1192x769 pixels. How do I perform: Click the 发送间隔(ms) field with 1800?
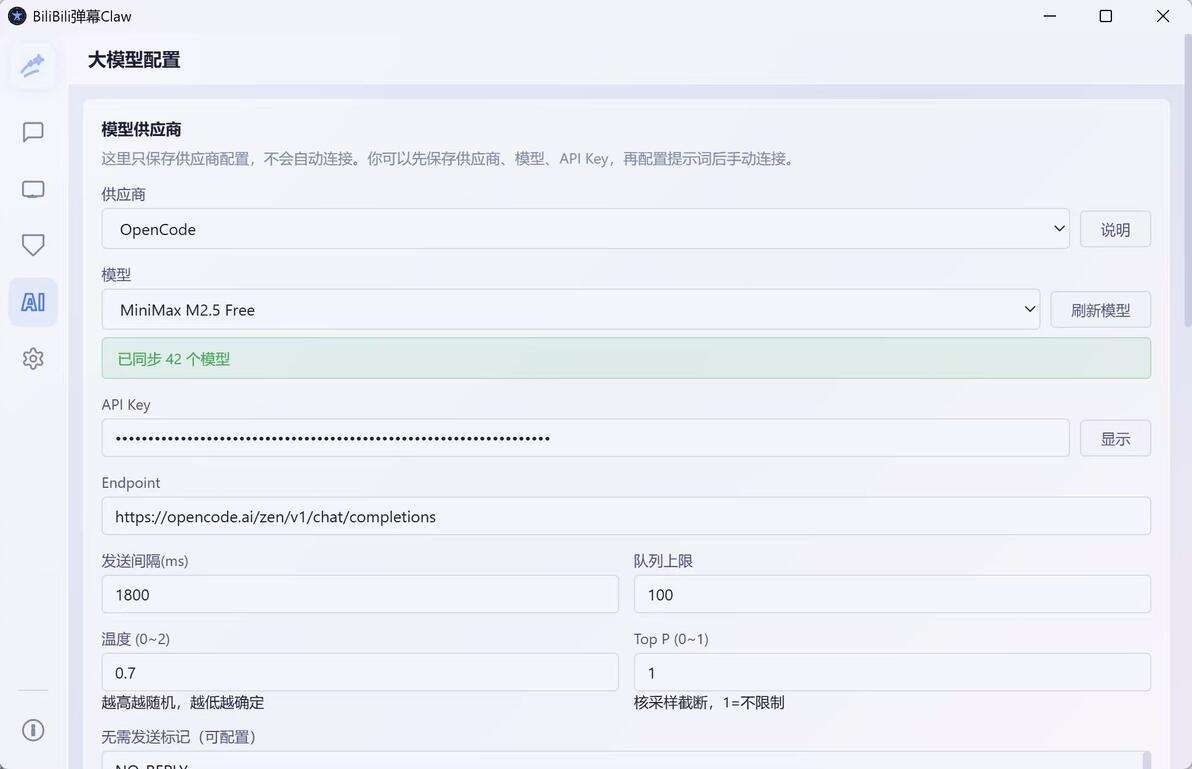(360, 595)
